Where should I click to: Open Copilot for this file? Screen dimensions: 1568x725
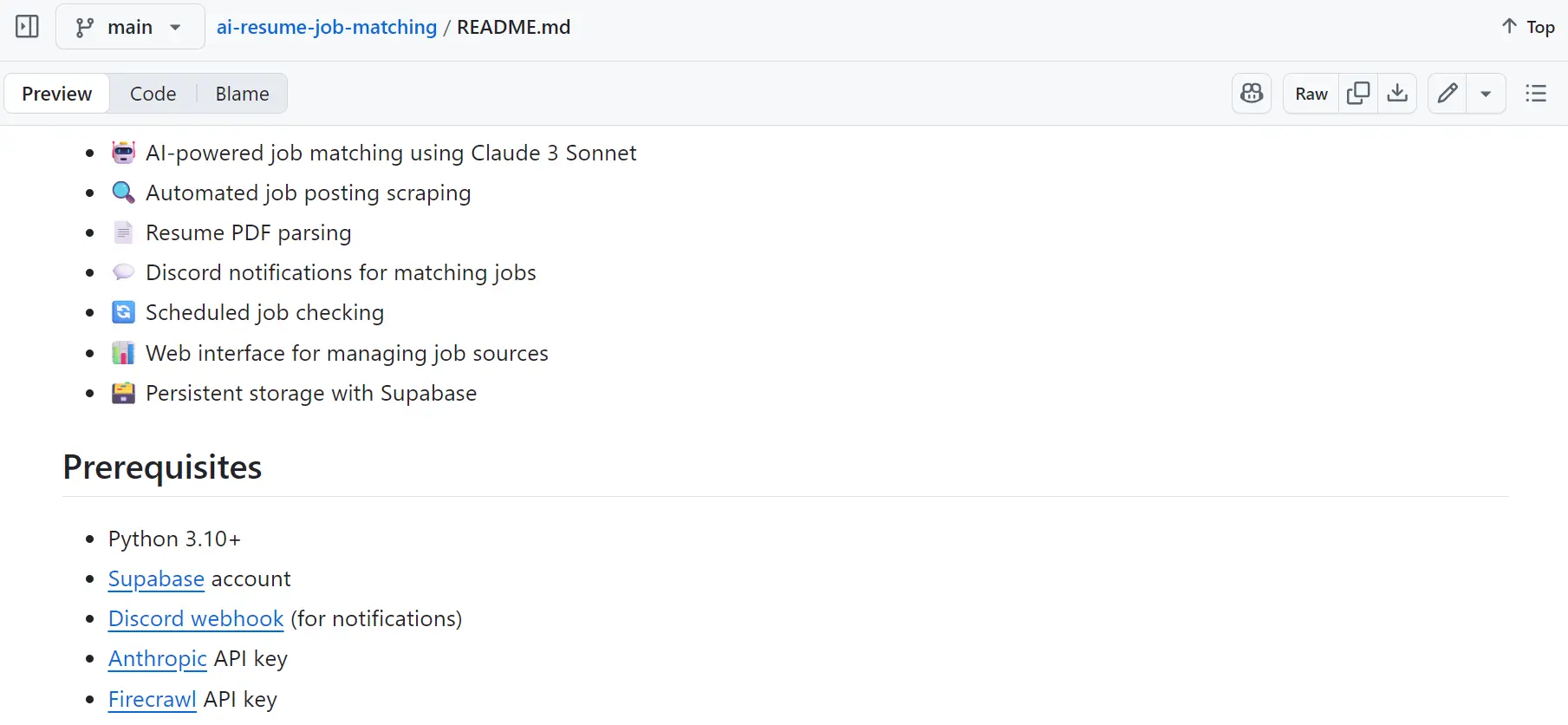coord(1251,93)
